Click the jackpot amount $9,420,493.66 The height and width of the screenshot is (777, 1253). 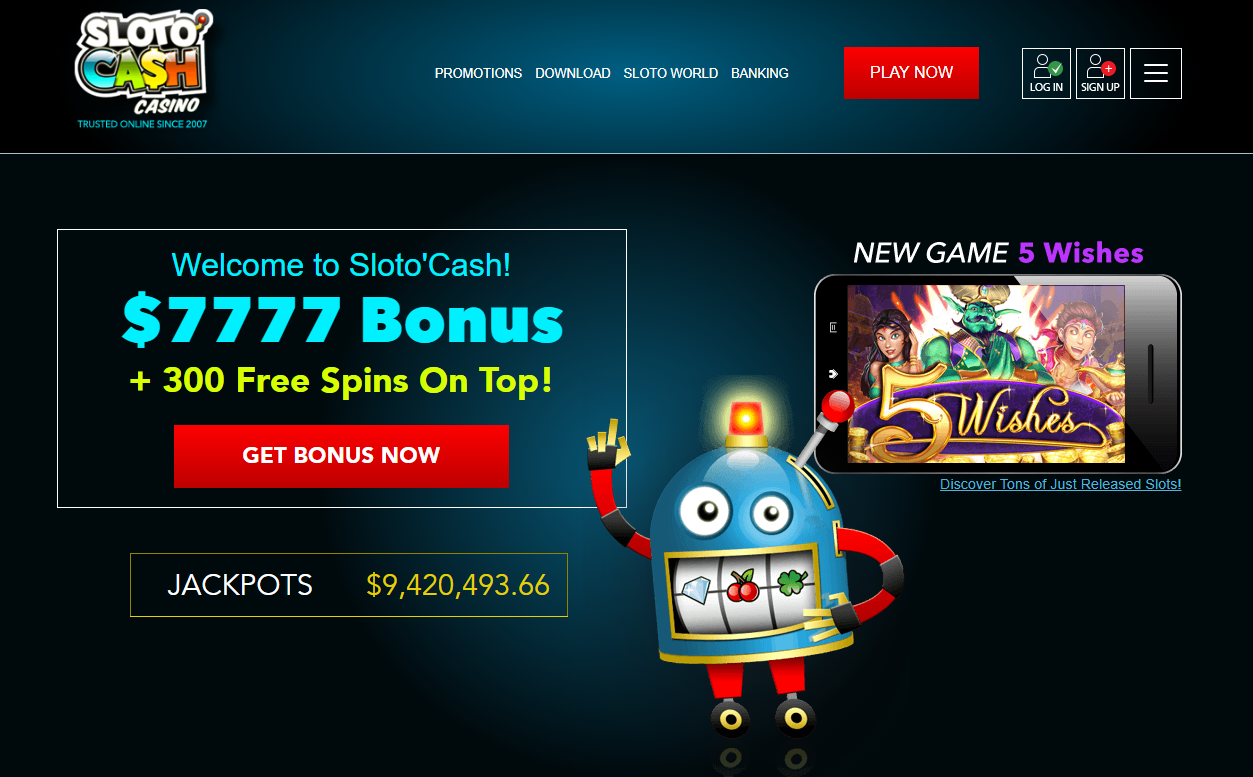pos(458,585)
